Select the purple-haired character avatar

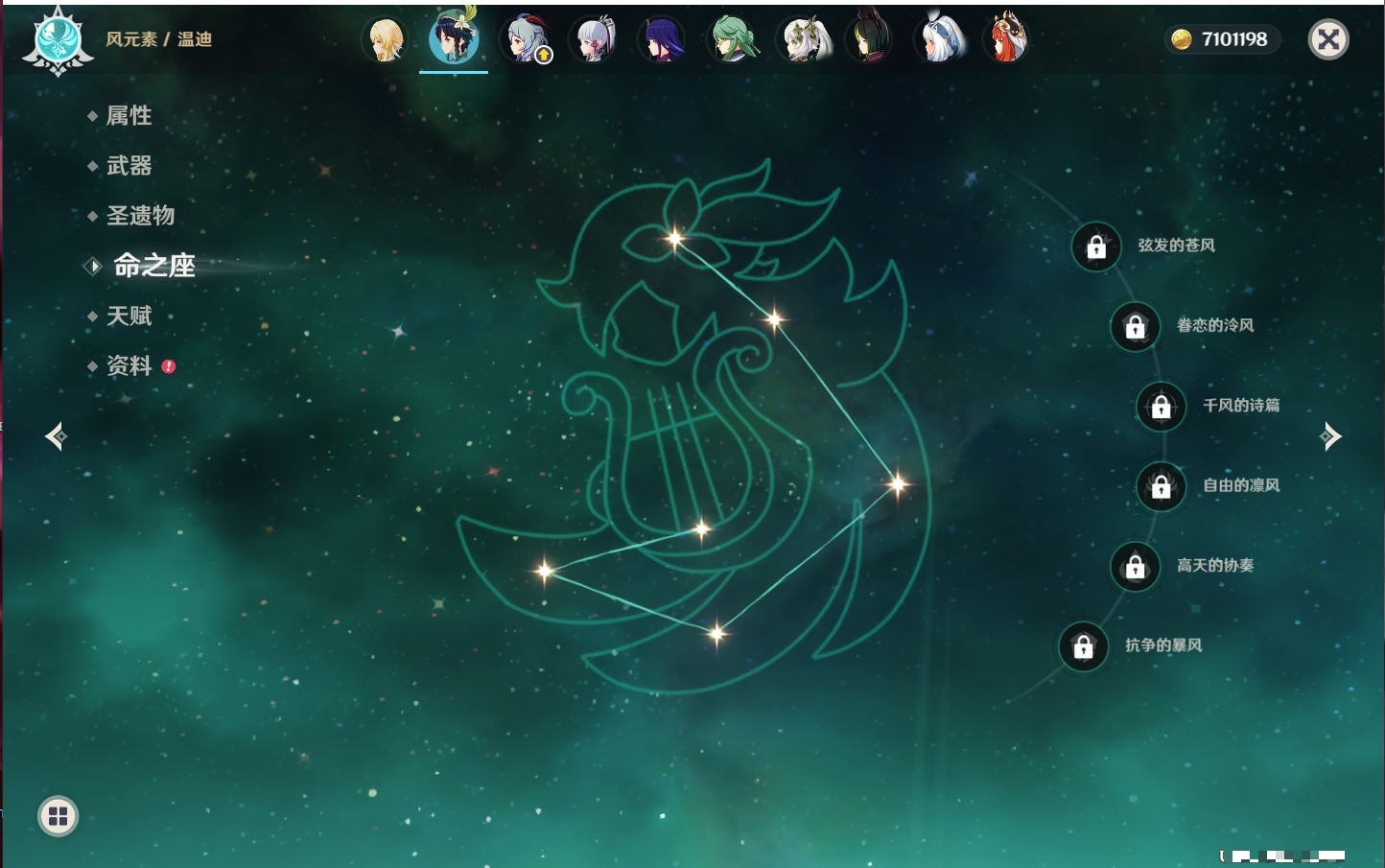(662, 40)
